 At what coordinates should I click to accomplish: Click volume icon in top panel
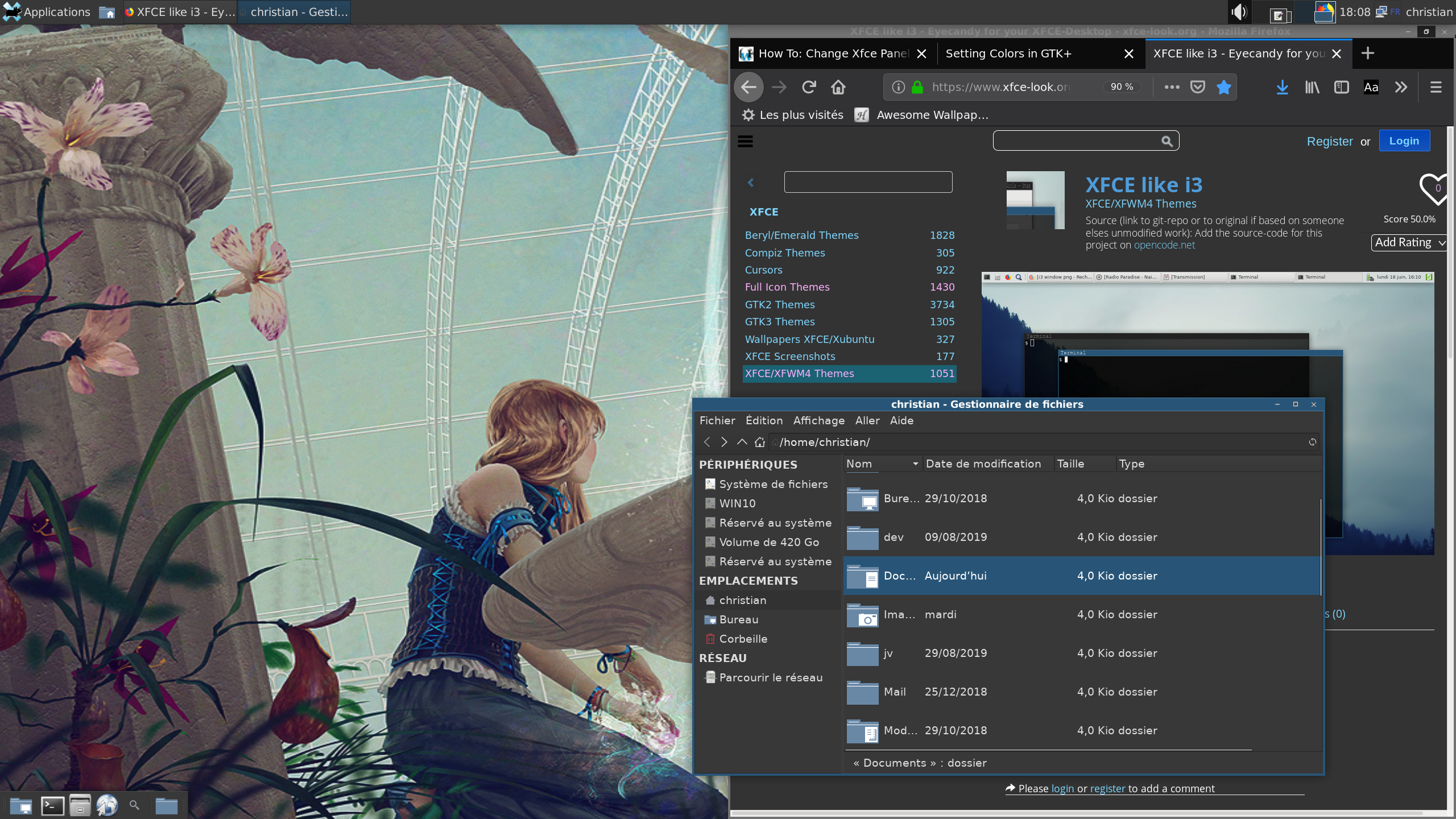point(1239,12)
